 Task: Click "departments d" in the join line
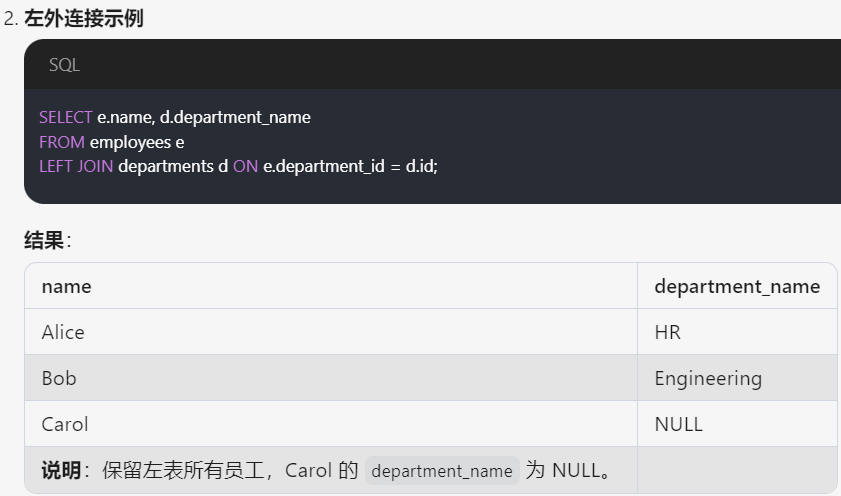[x=173, y=166]
